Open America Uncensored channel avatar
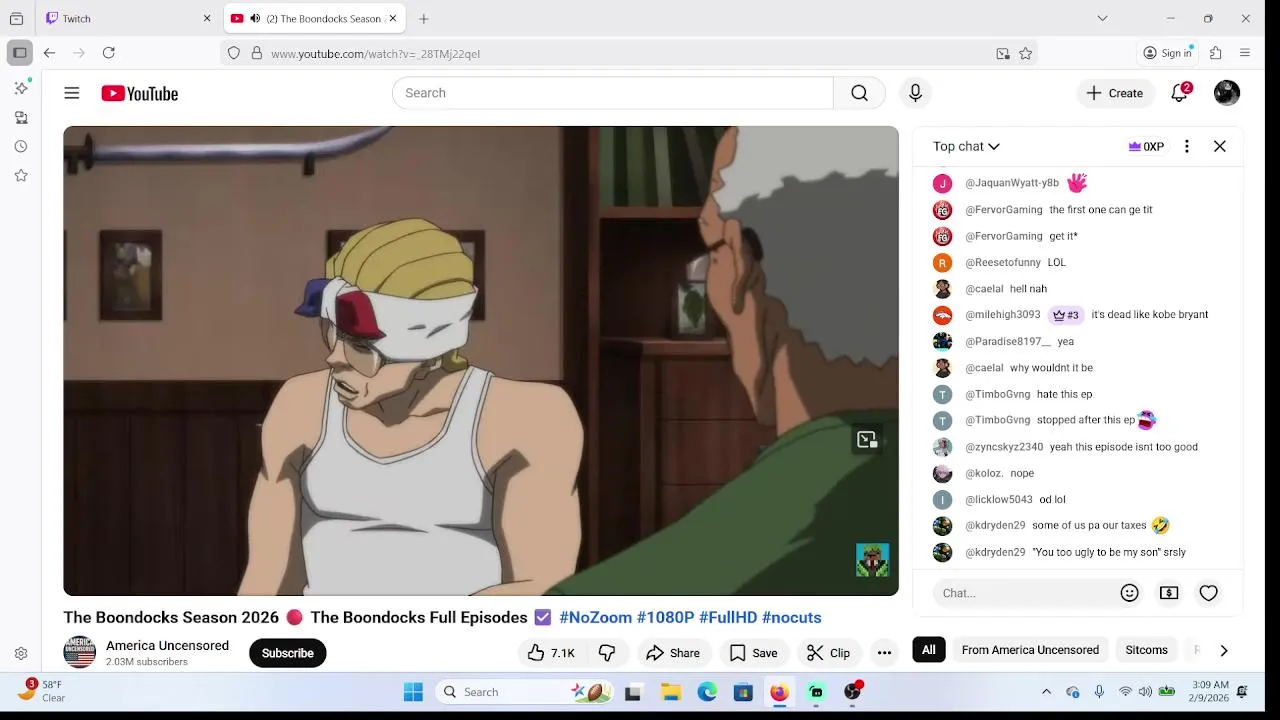The height and width of the screenshot is (720, 1280). pos(80,653)
